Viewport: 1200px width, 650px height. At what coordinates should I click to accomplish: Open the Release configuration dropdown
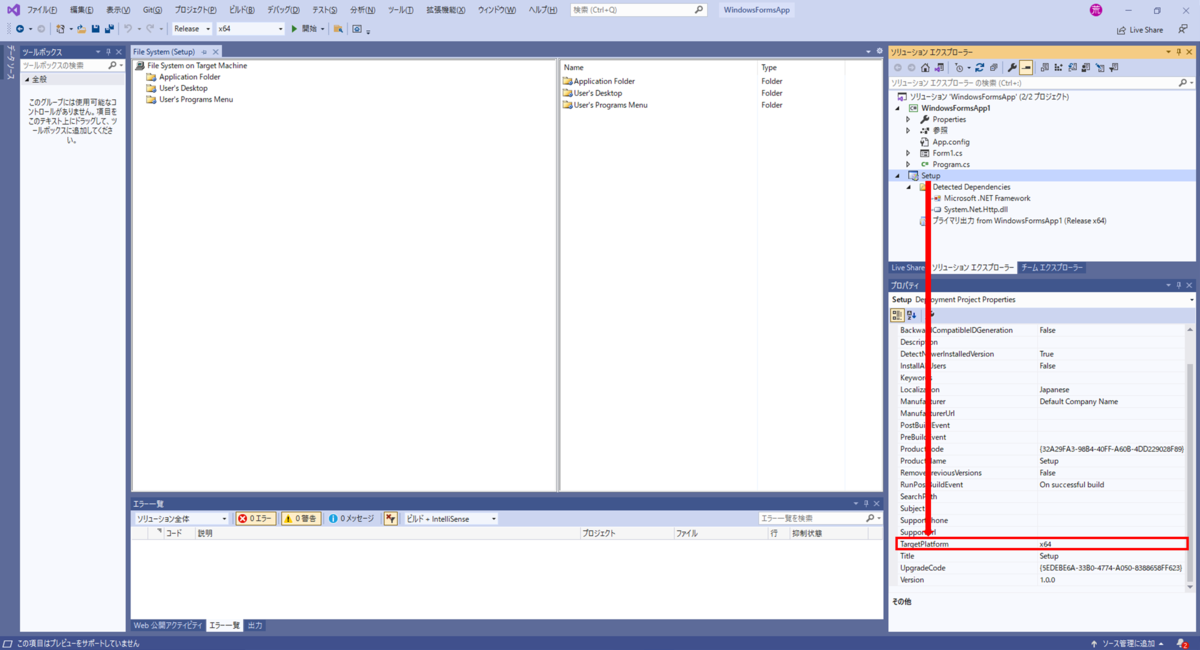click(192, 29)
